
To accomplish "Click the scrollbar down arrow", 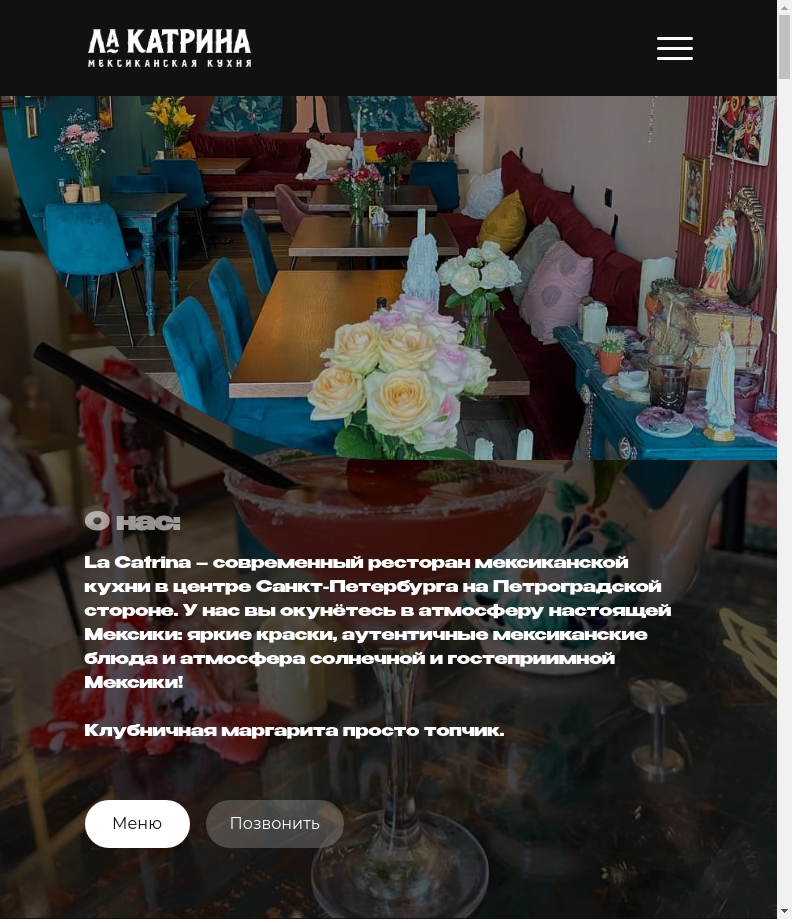I will coord(784,911).
